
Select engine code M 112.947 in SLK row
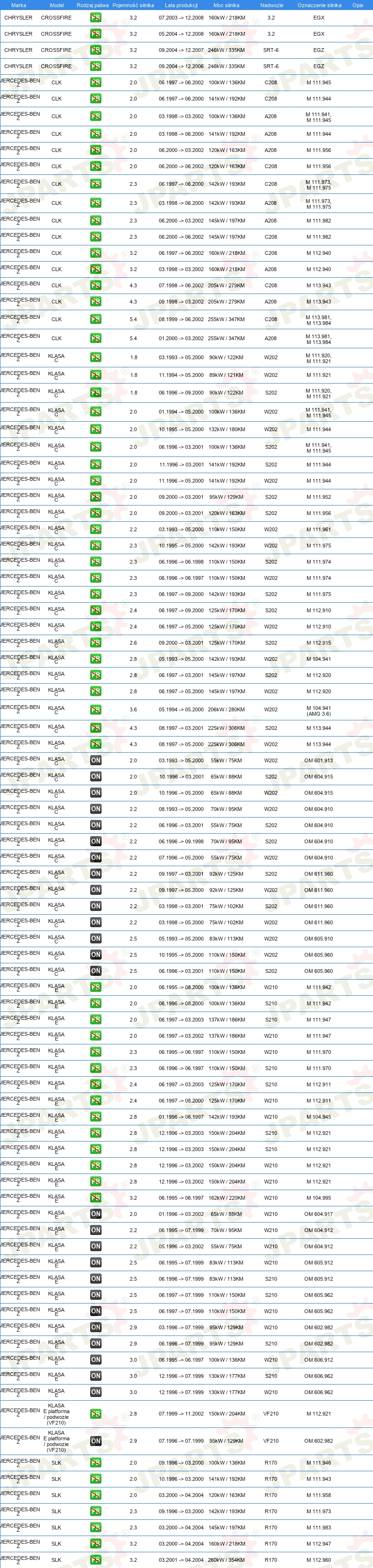click(x=319, y=1544)
